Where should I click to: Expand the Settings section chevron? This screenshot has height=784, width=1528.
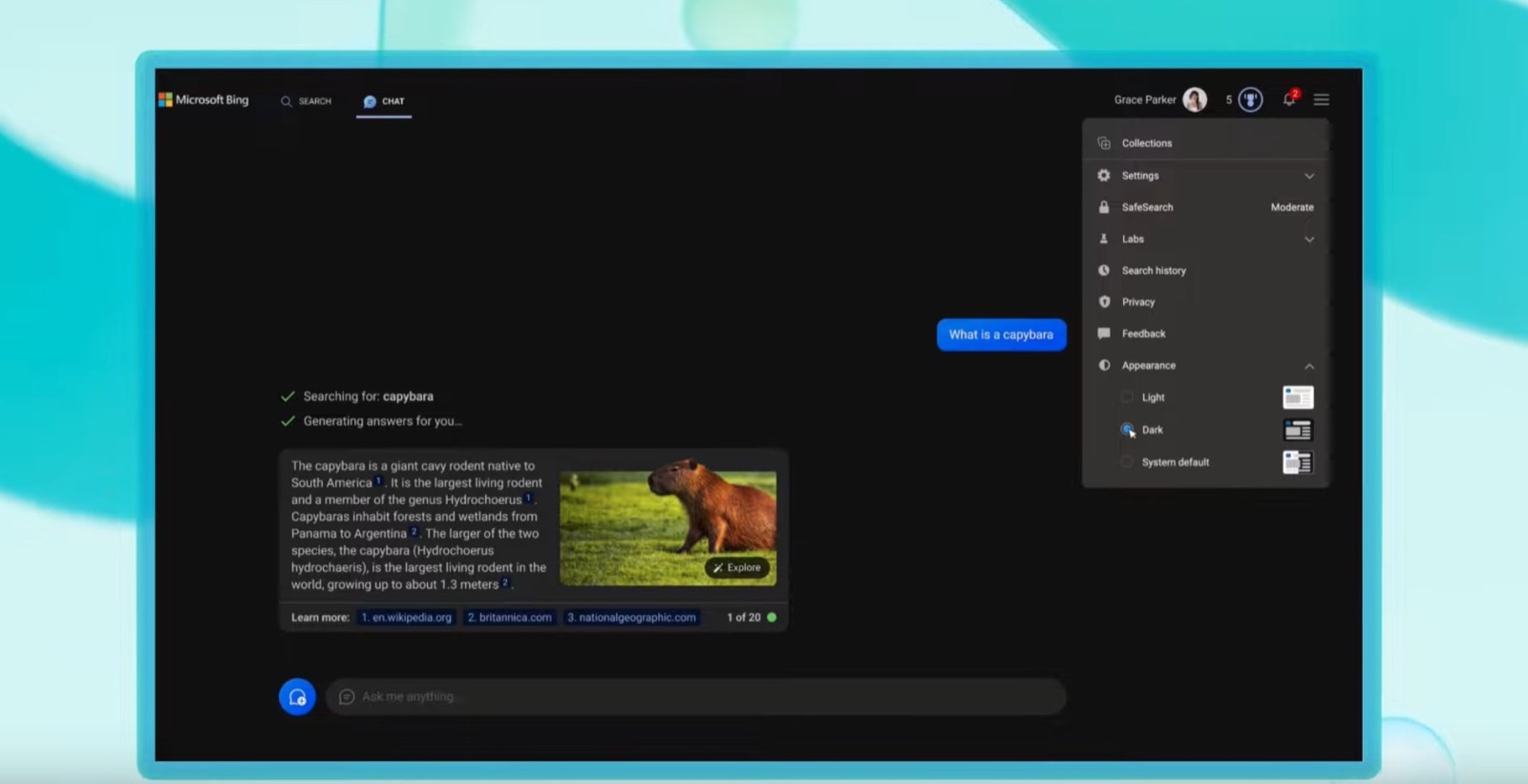(x=1309, y=176)
